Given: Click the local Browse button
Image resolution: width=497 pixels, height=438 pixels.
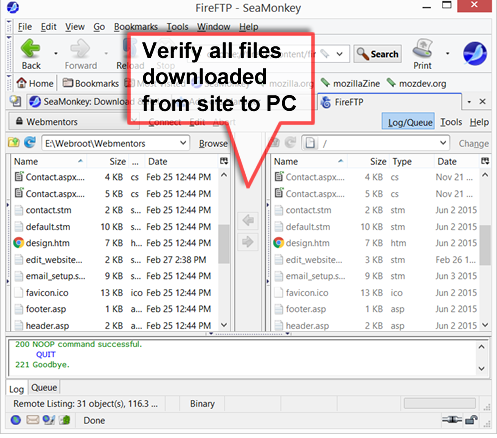Looking at the screenshot, I should pyautogui.click(x=213, y=143).
